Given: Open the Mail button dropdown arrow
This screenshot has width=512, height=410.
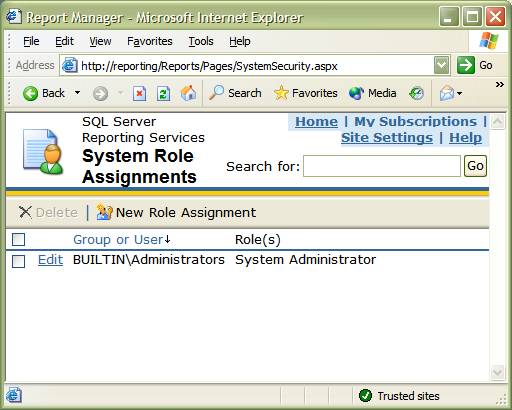Looking at the screenshot, I should [459, 93].
